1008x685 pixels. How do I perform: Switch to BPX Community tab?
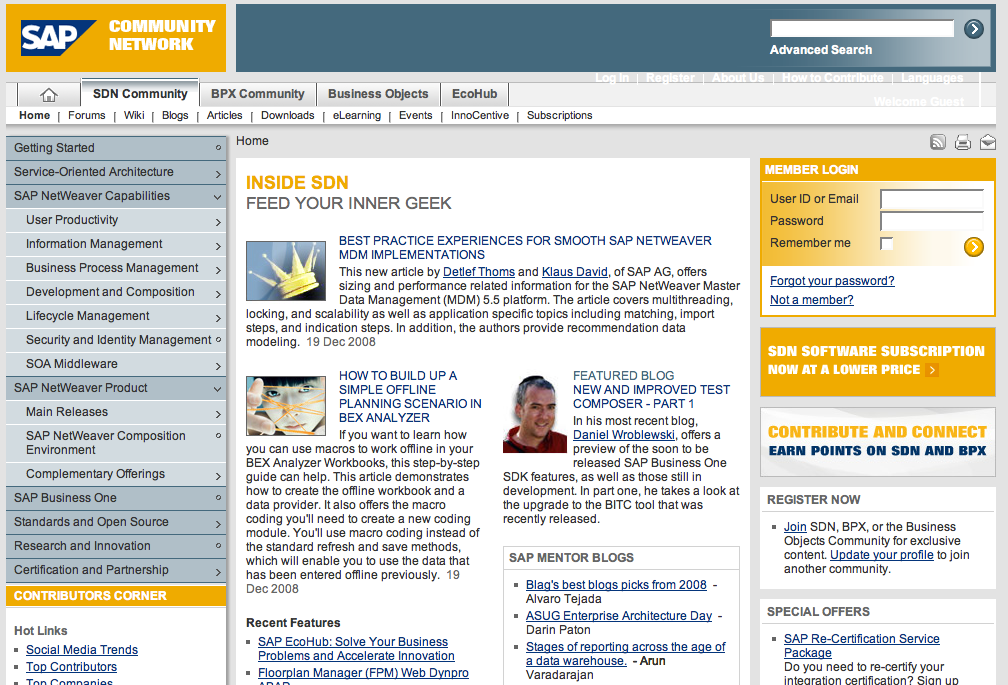[258, 94]
